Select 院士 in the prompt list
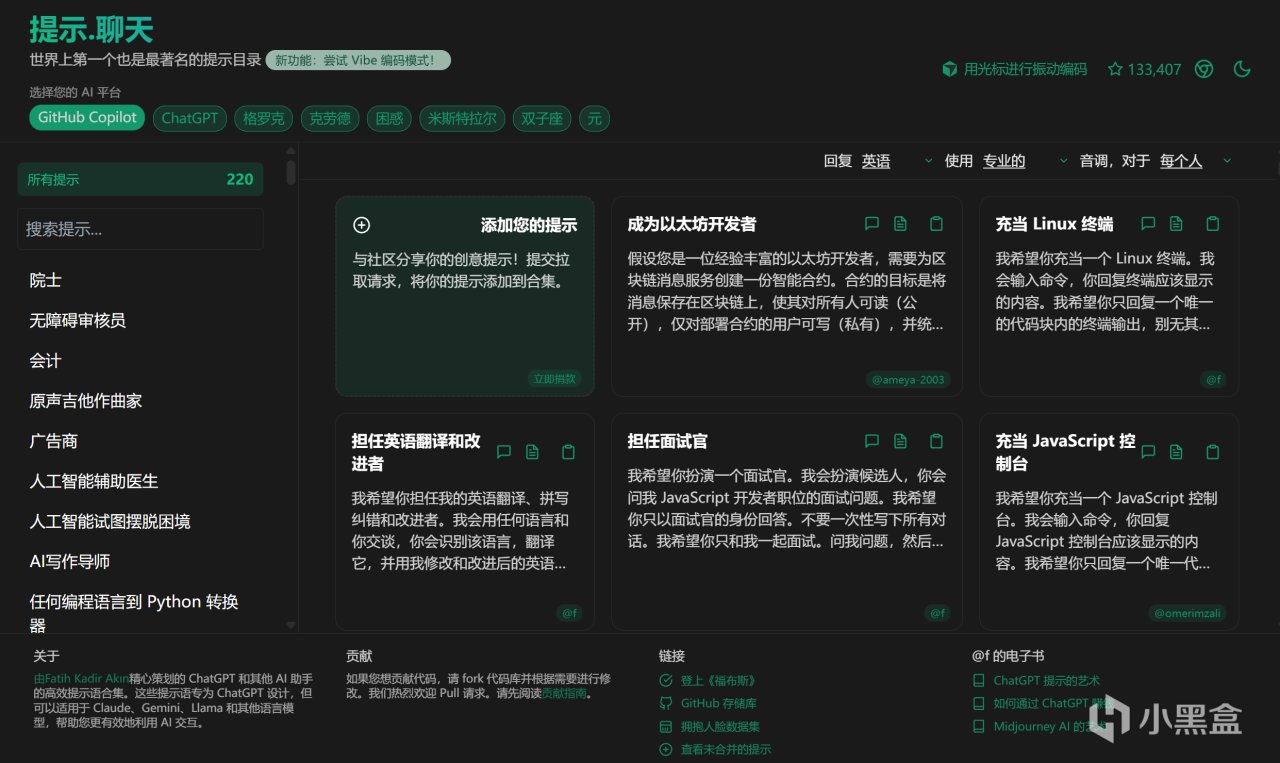1280x763 pixels. pos(46,280)
